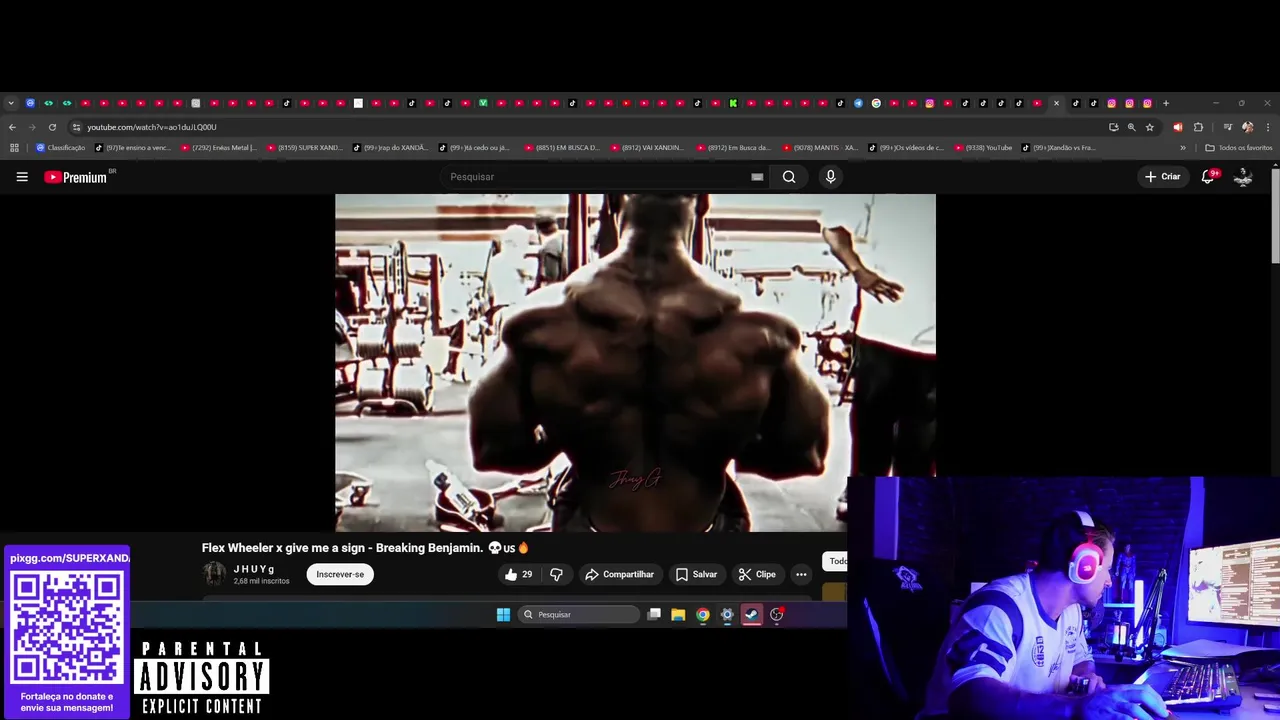Open the on-screen keyboard icon in search box
Viewport: 1280px width, 720px height.
click(x=757, y=177)
